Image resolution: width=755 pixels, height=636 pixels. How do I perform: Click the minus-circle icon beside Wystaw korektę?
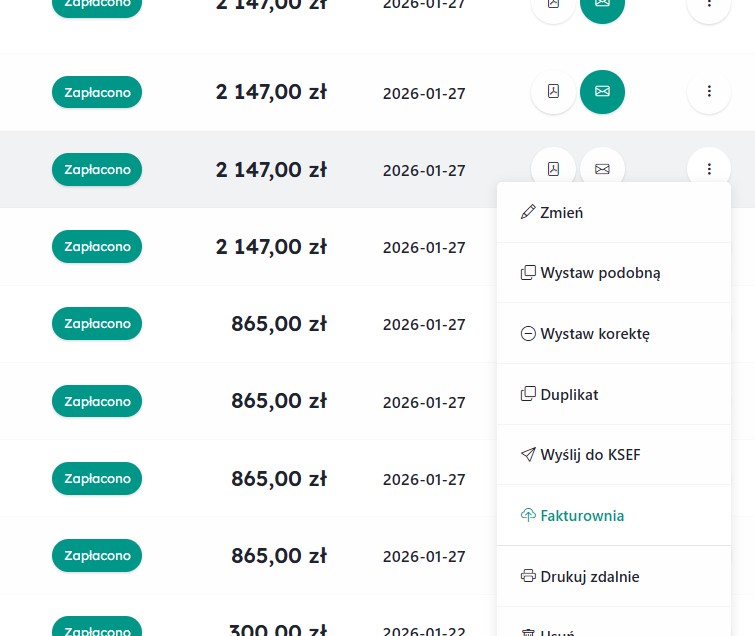pos(528,334)
